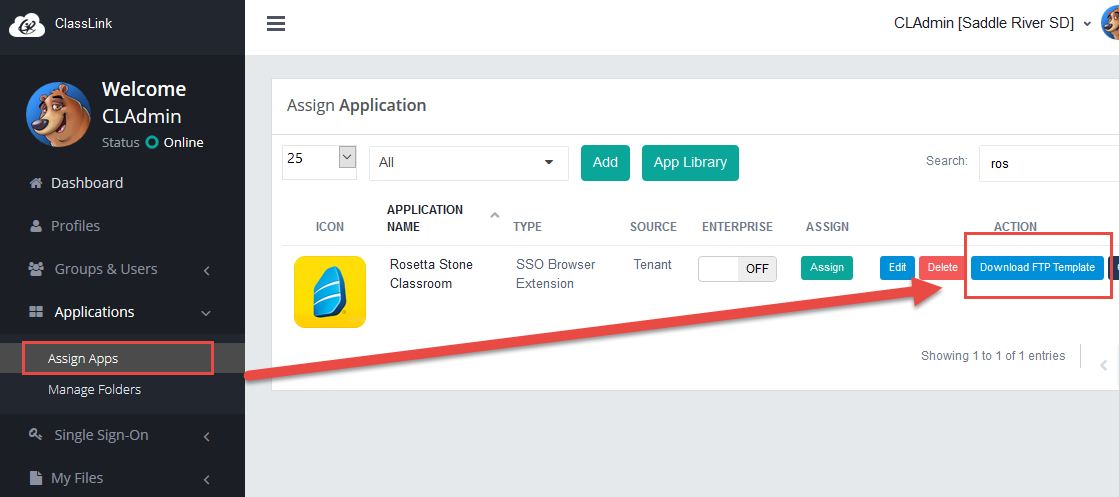Click the blue Edit button
This screenshot has width=1119, height=497.
[x=897, y=268]
